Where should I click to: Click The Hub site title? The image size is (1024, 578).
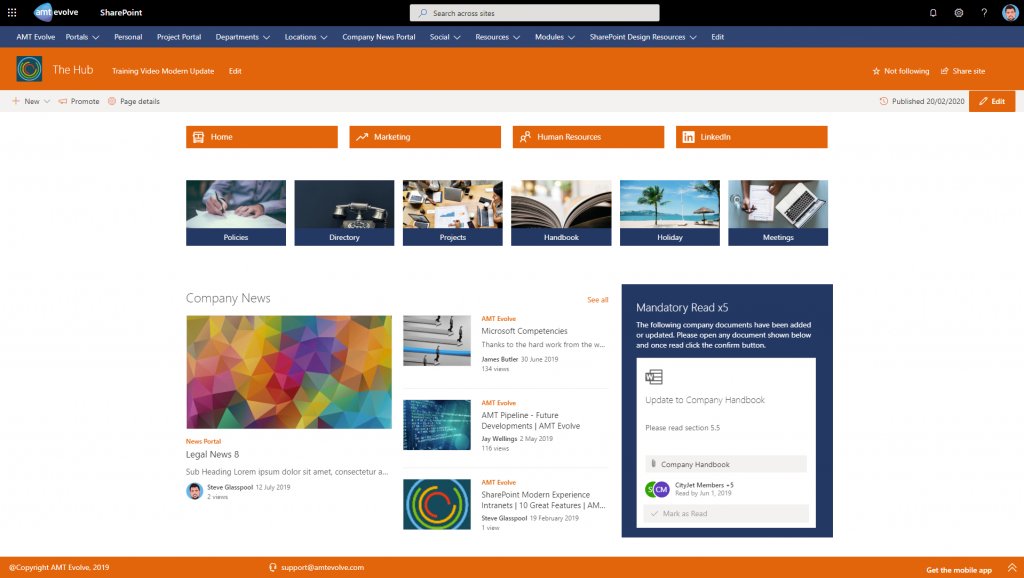(72, 70)
